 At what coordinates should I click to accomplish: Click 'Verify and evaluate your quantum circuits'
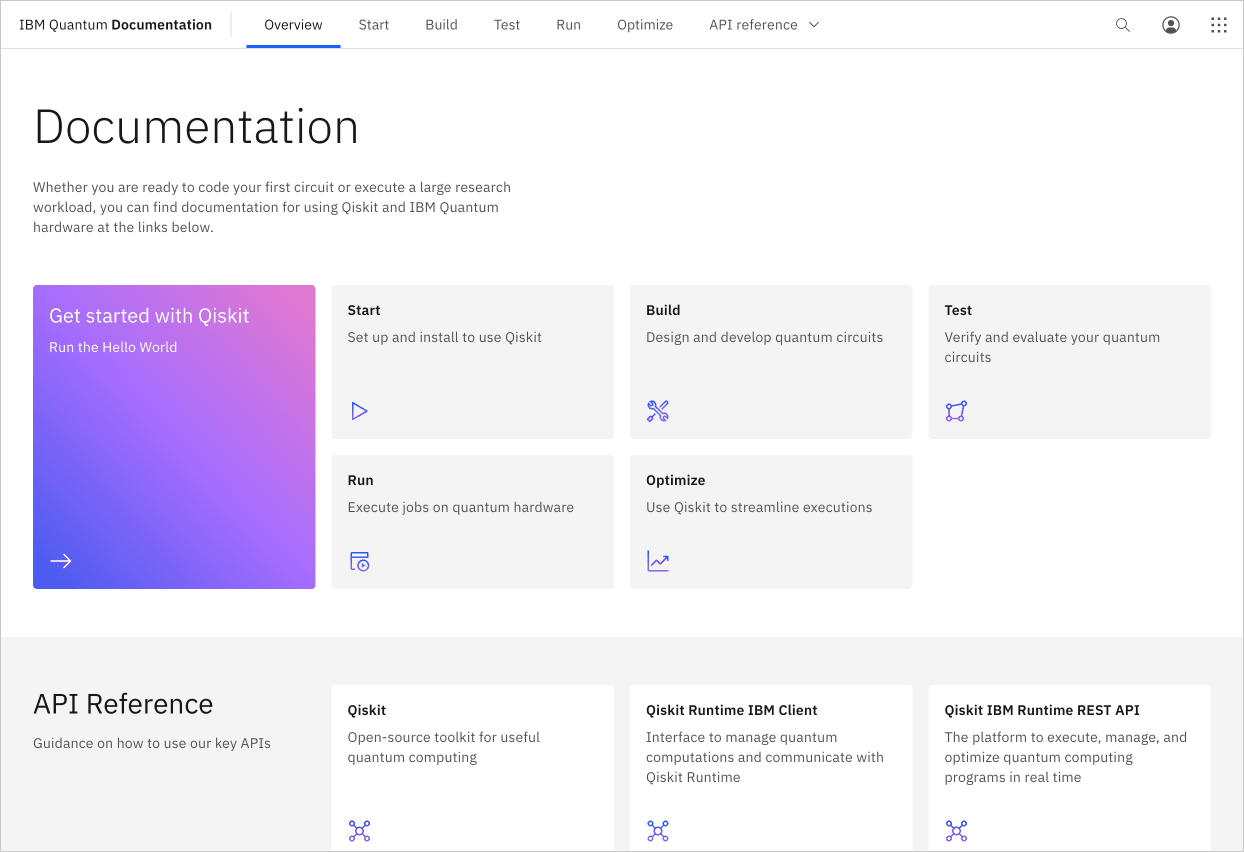click(1052, 347)
